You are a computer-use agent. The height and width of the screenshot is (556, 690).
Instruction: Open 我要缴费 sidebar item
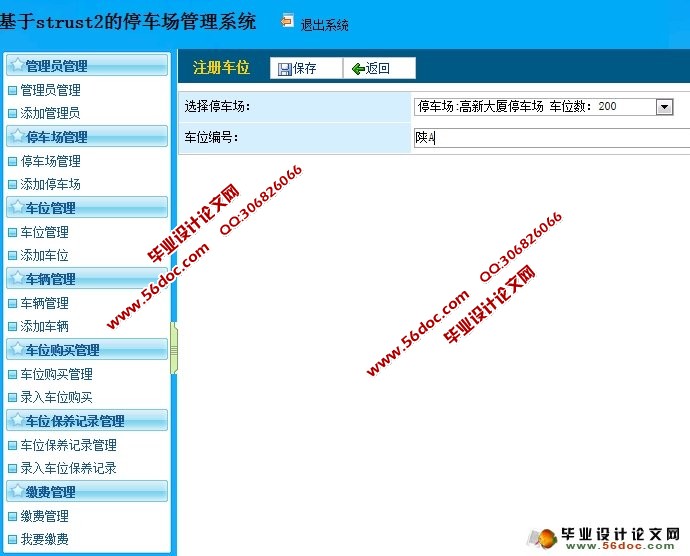click(44, 538)
